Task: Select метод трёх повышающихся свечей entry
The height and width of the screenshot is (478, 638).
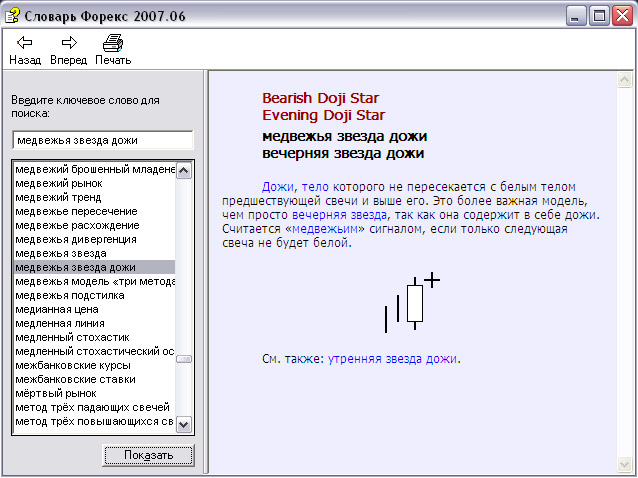Action: tap(95, 421)
